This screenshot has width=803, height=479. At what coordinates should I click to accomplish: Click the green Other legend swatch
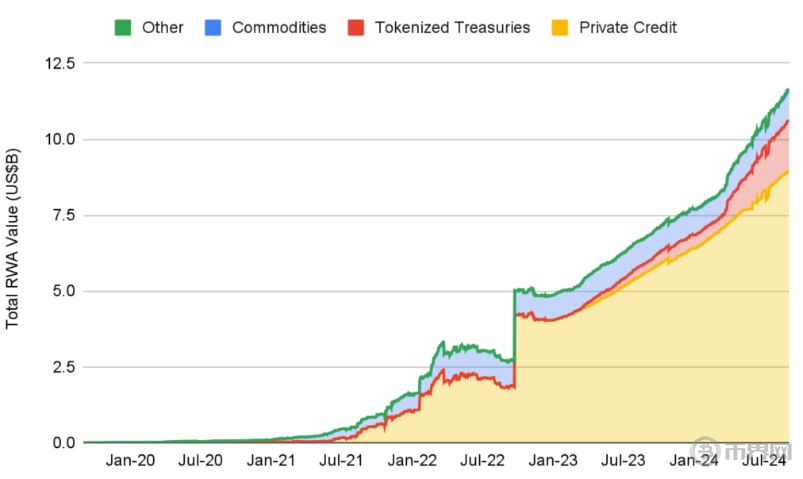point(125,27)
